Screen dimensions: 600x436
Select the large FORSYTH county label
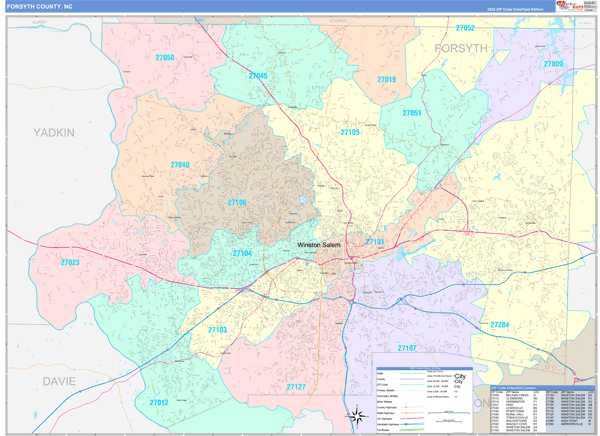pos(460,47)
